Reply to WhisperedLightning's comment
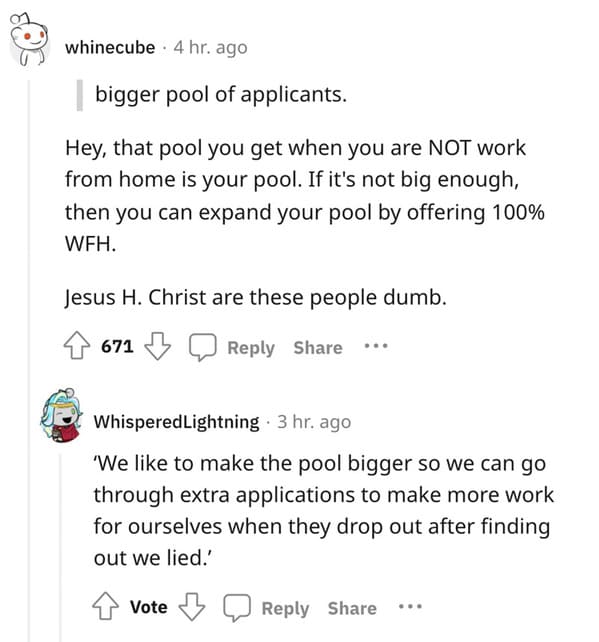This screenshot has width=599, height=642. pyautogui.click(x=285, y=608)
